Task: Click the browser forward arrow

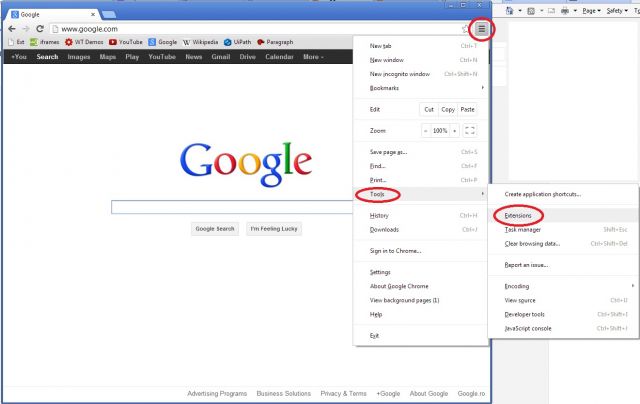Action: (x=25, y=29)
